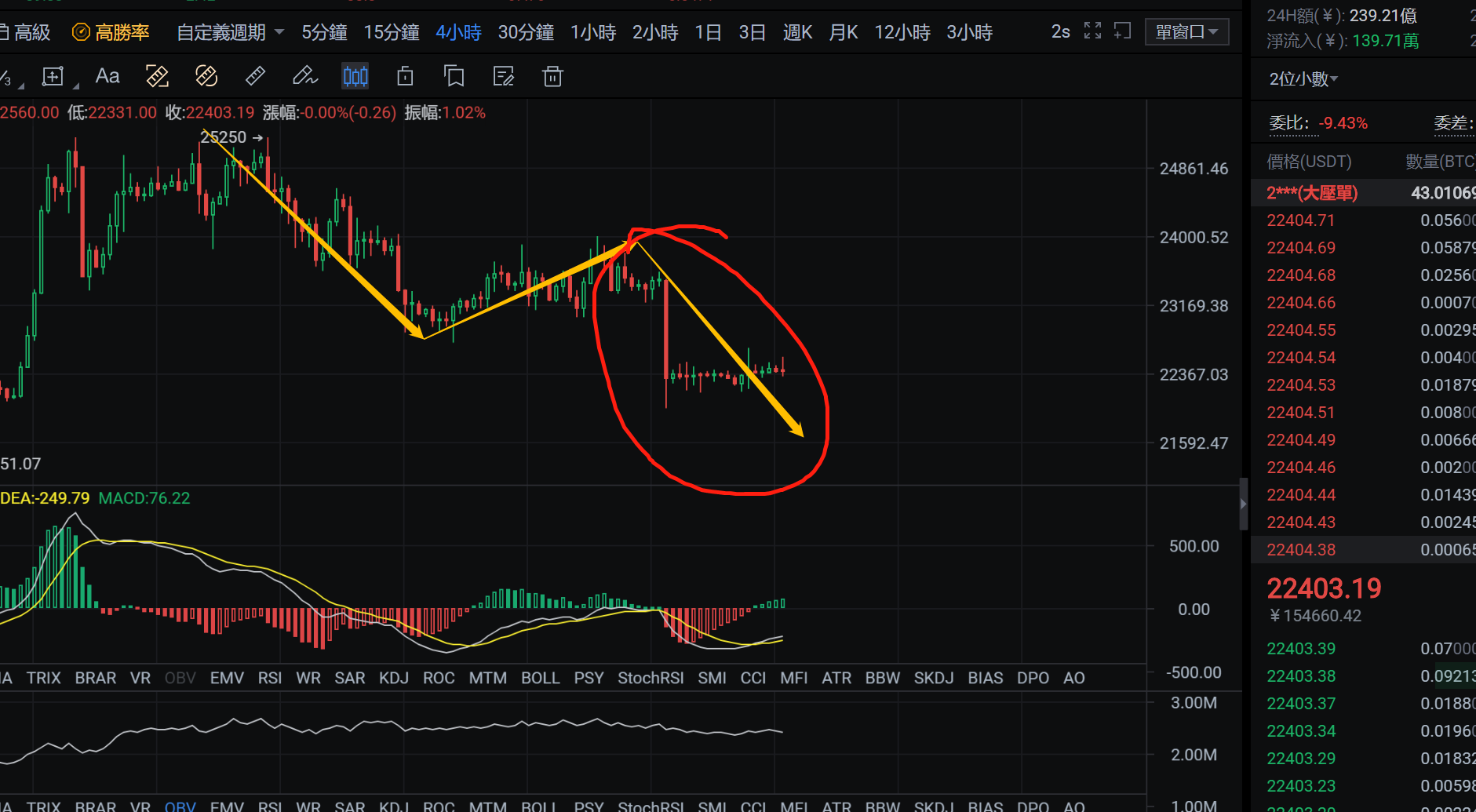The height and width of the screenshot is (812, 1476).
Task: Select the circular ruler measurement tool
Action: point(206,76)
